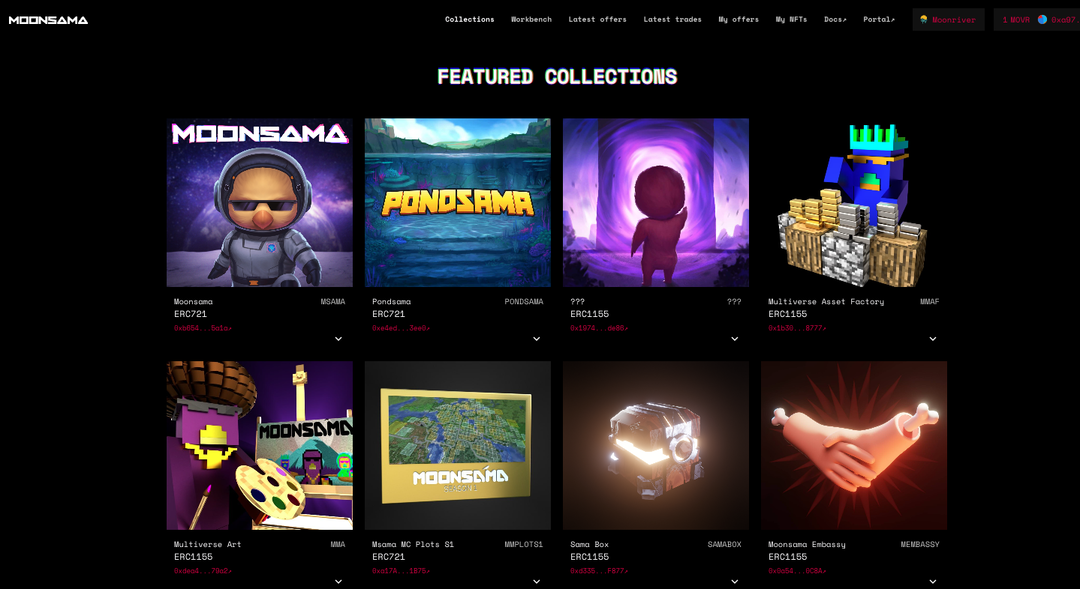
Task: Select the Moonsama Embassy handshake thumbnail
Action: pos(854,445)
